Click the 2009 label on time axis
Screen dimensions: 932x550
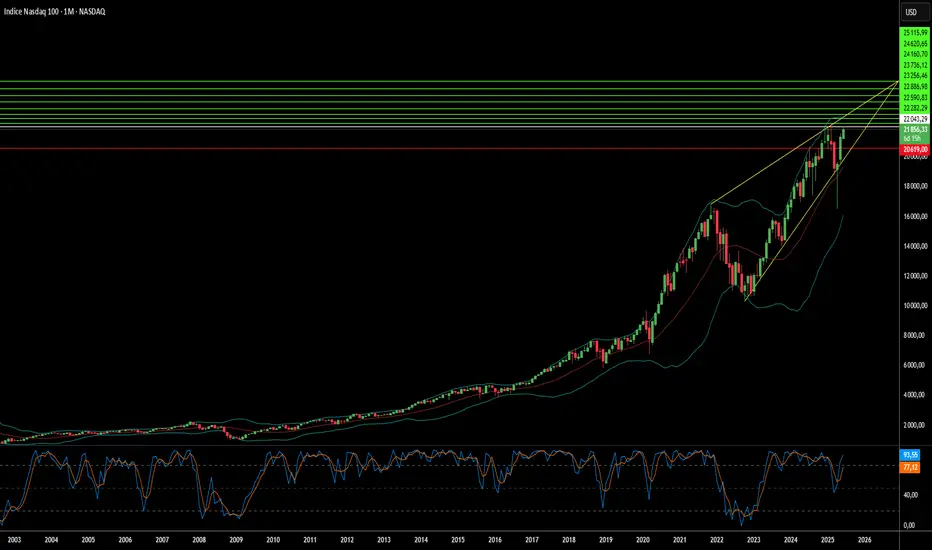pyautogui.click(x=236, y=540)
